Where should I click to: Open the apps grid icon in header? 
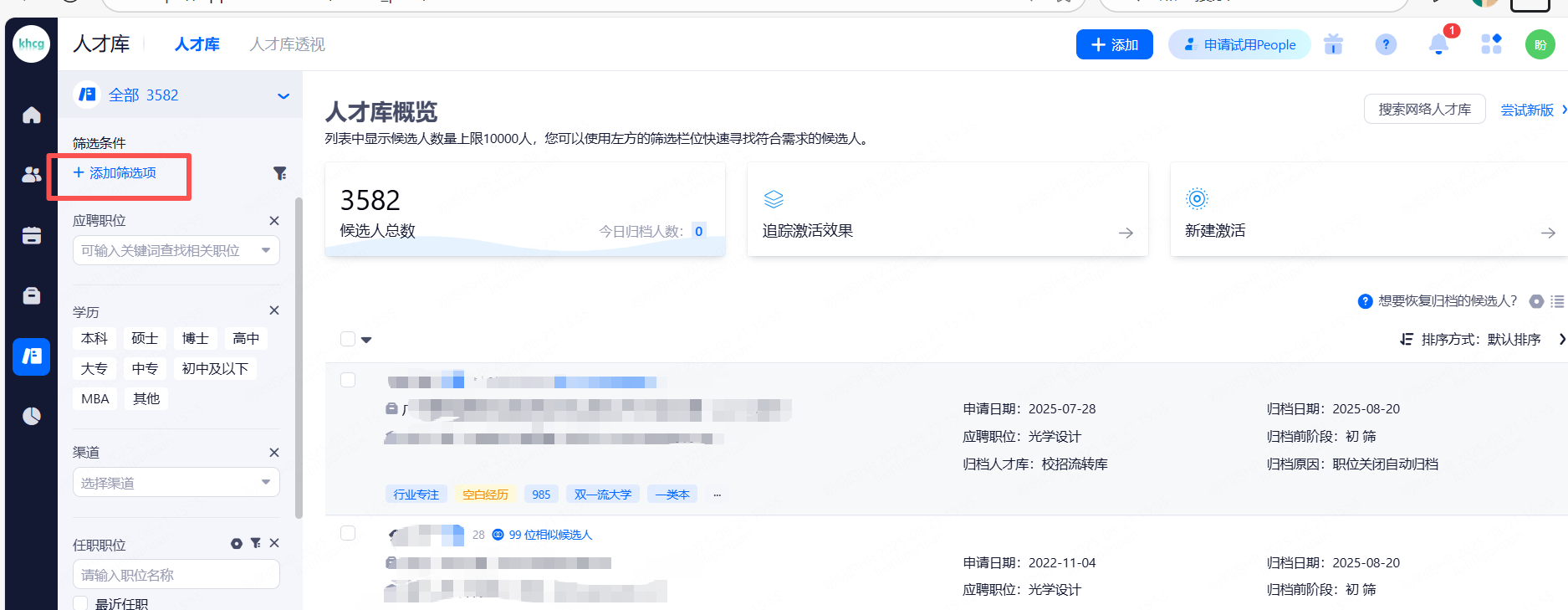(1491, 44)
